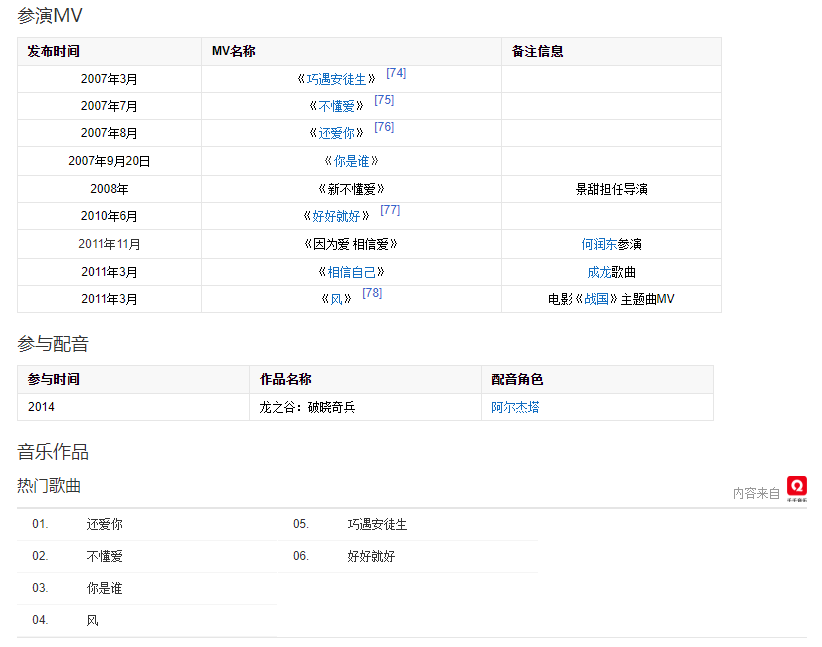Click reference footnote [77]
Screen dimensions: 822x647
pos(390,210)
